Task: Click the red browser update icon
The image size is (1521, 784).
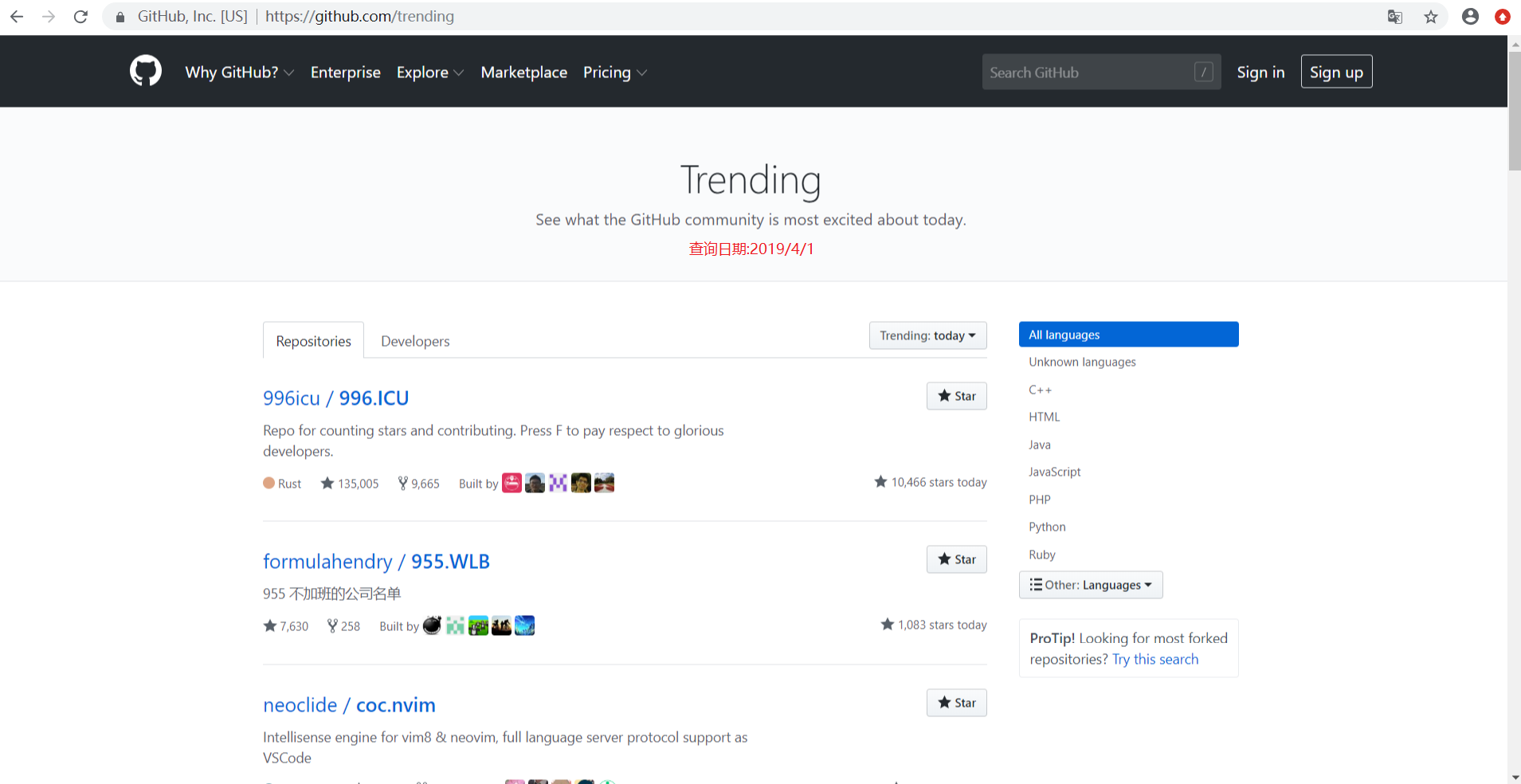Action: point(1503,16)
